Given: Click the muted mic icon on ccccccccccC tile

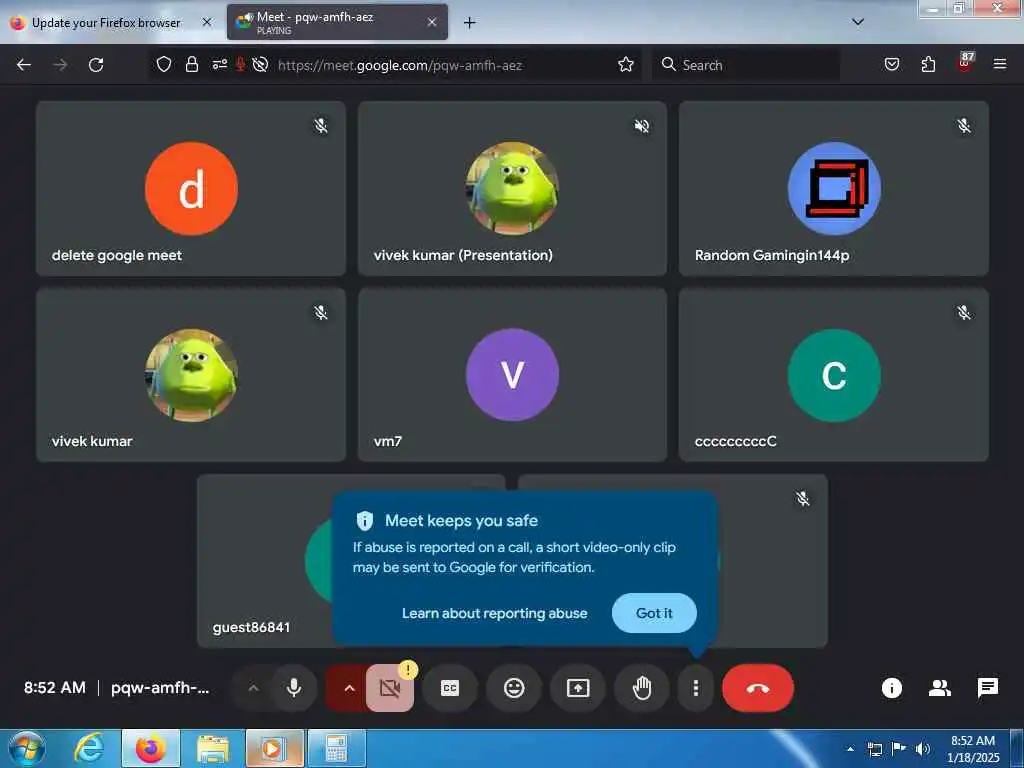Looking at the screenshot, I should click(x=963, y=312).
